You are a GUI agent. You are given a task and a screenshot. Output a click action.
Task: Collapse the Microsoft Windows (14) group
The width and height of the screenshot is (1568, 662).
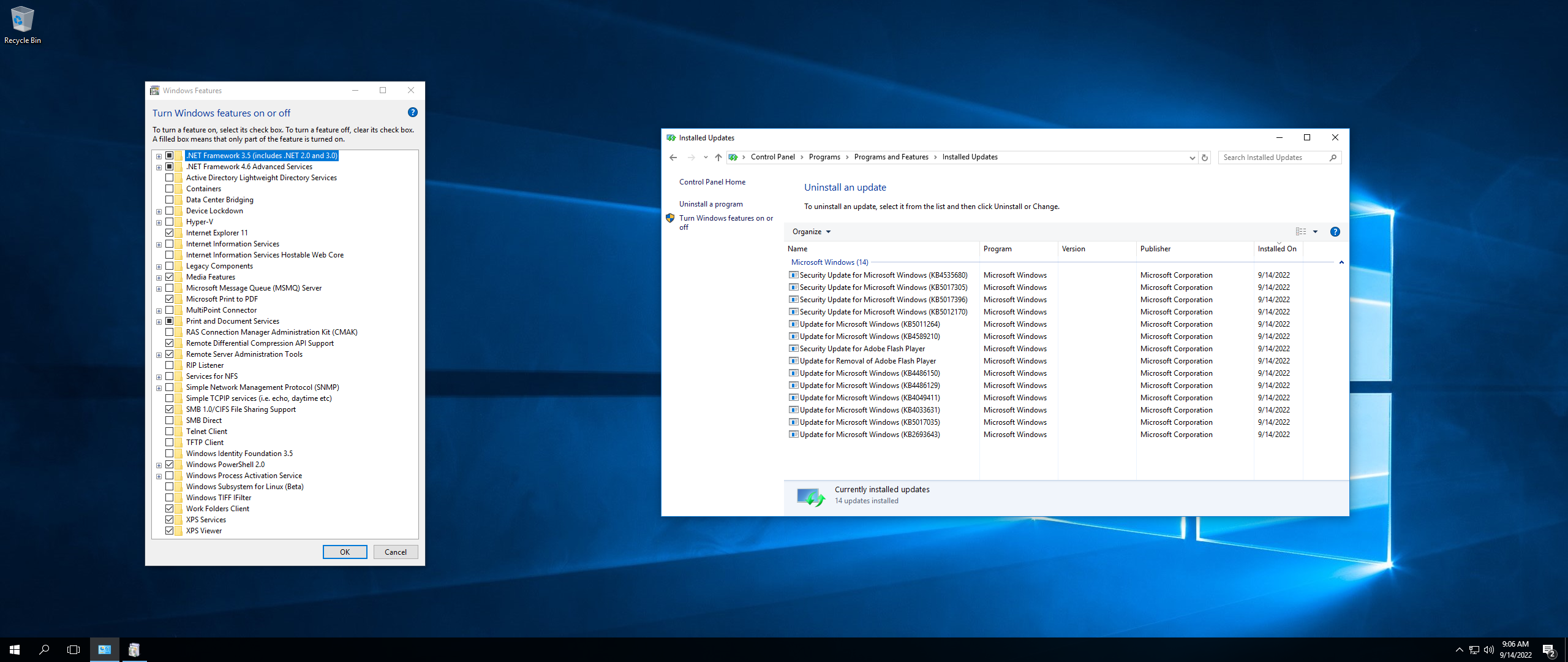1341,262
